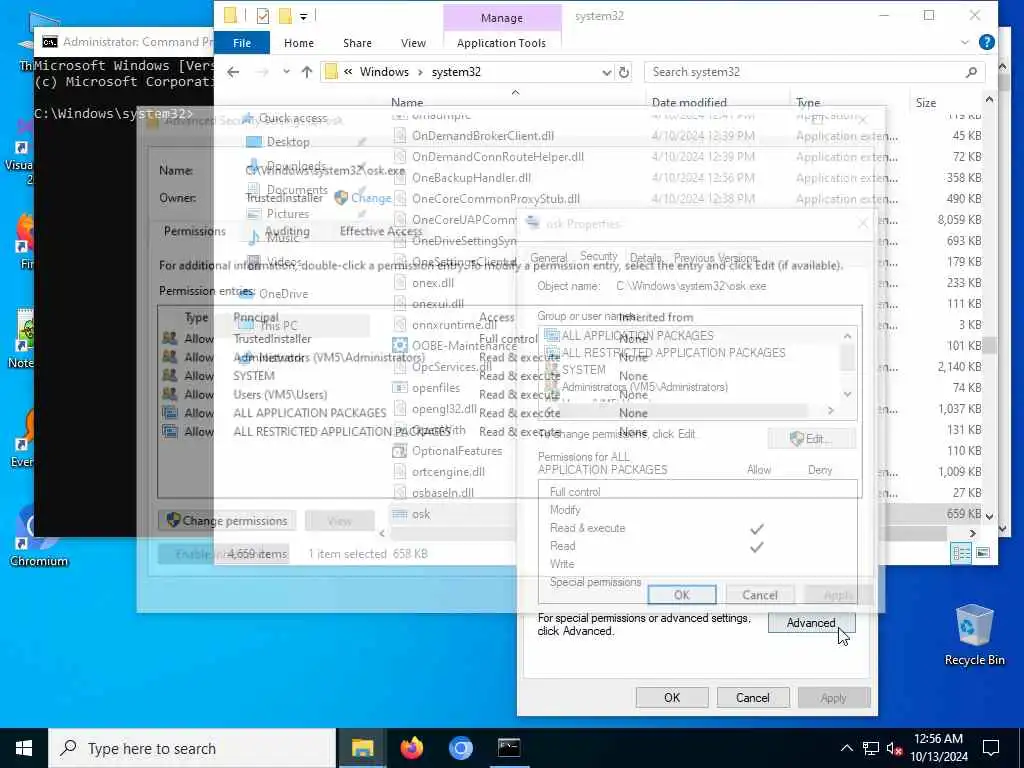The width and height of the screenshot is (1024, 768).
Task: Switch to large thumbnails view icon
Action: pos(983,554)
